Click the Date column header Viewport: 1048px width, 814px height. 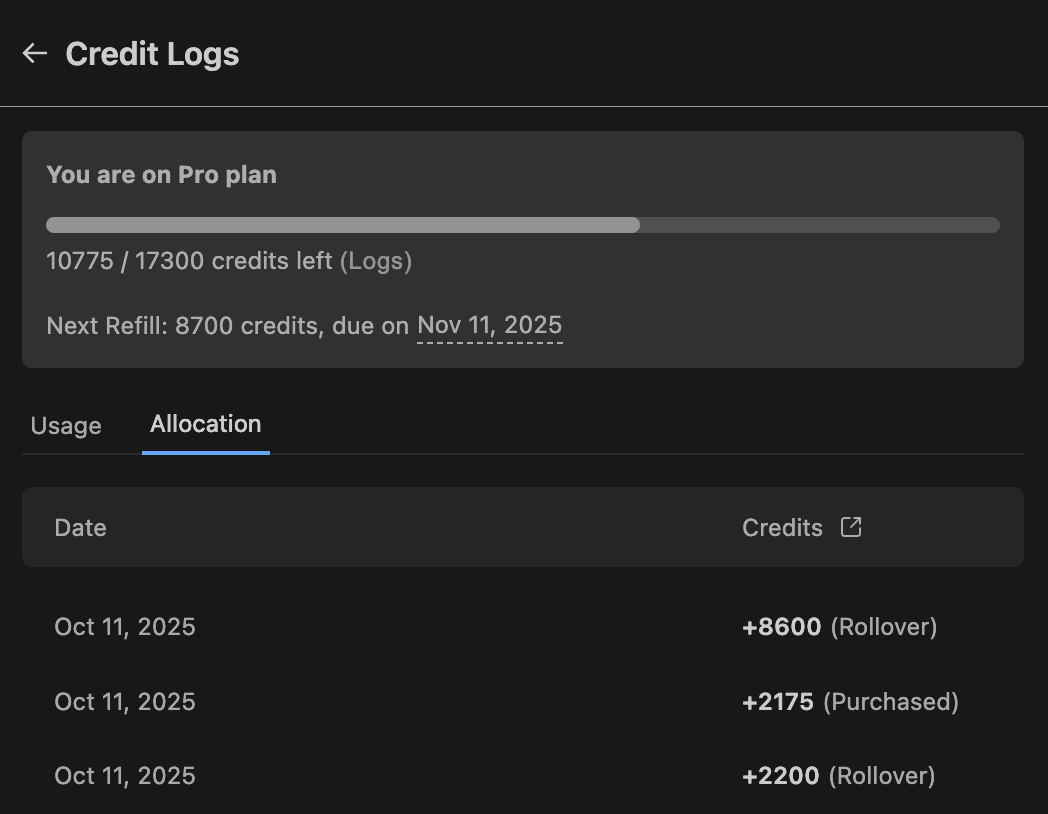pos(80,527)
